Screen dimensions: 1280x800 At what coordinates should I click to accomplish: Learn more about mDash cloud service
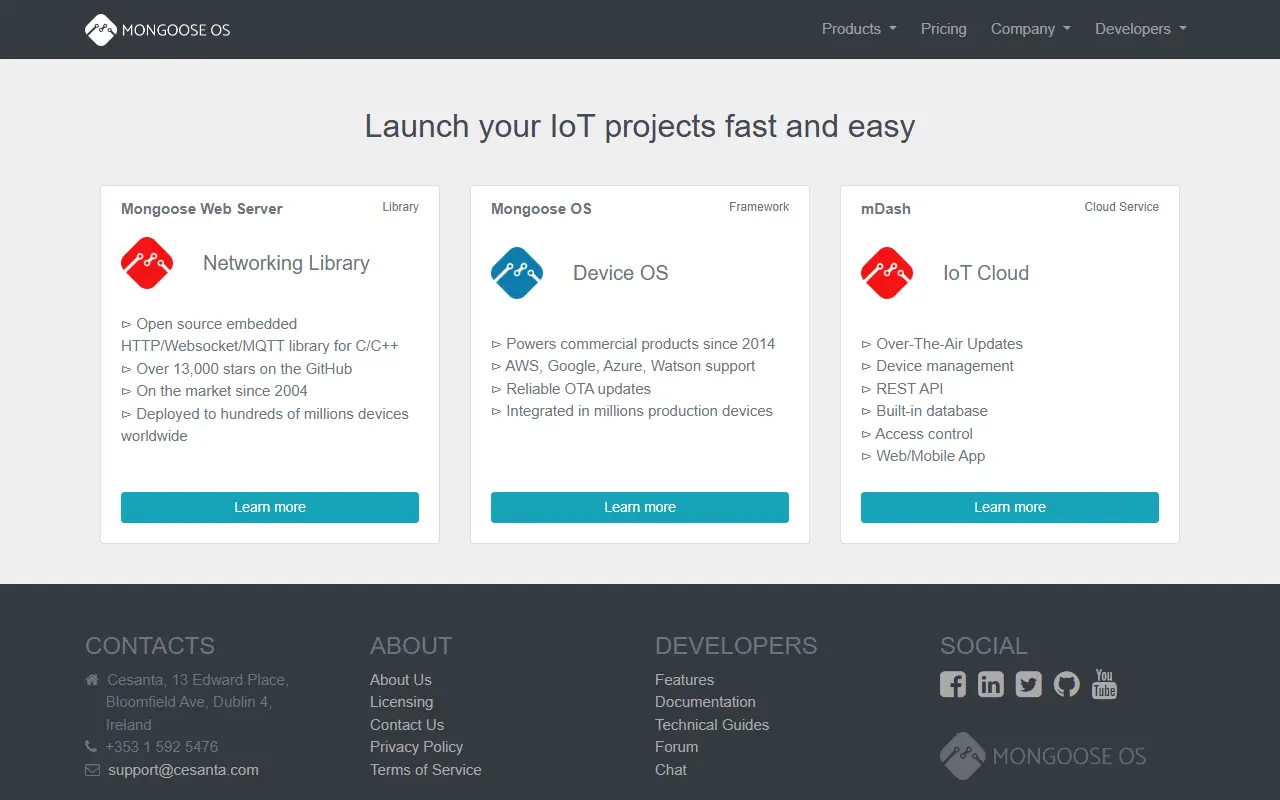pyautogui.click(x=1010, y=507)
